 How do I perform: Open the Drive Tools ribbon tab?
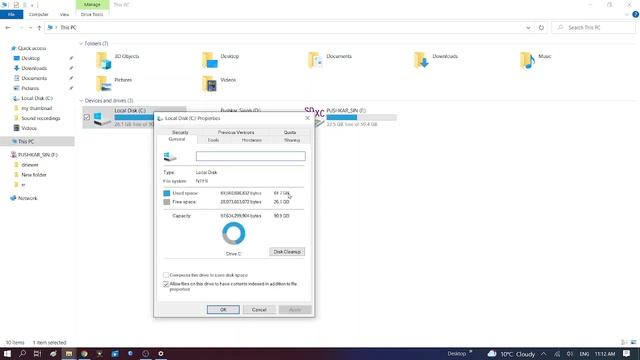[x=92, y=14]
